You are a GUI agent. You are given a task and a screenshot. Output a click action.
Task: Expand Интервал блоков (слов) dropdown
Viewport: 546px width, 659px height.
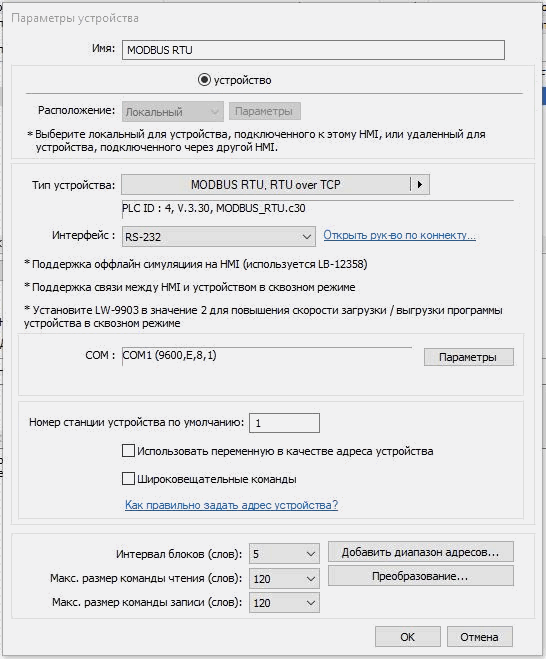tap(284, 554)
